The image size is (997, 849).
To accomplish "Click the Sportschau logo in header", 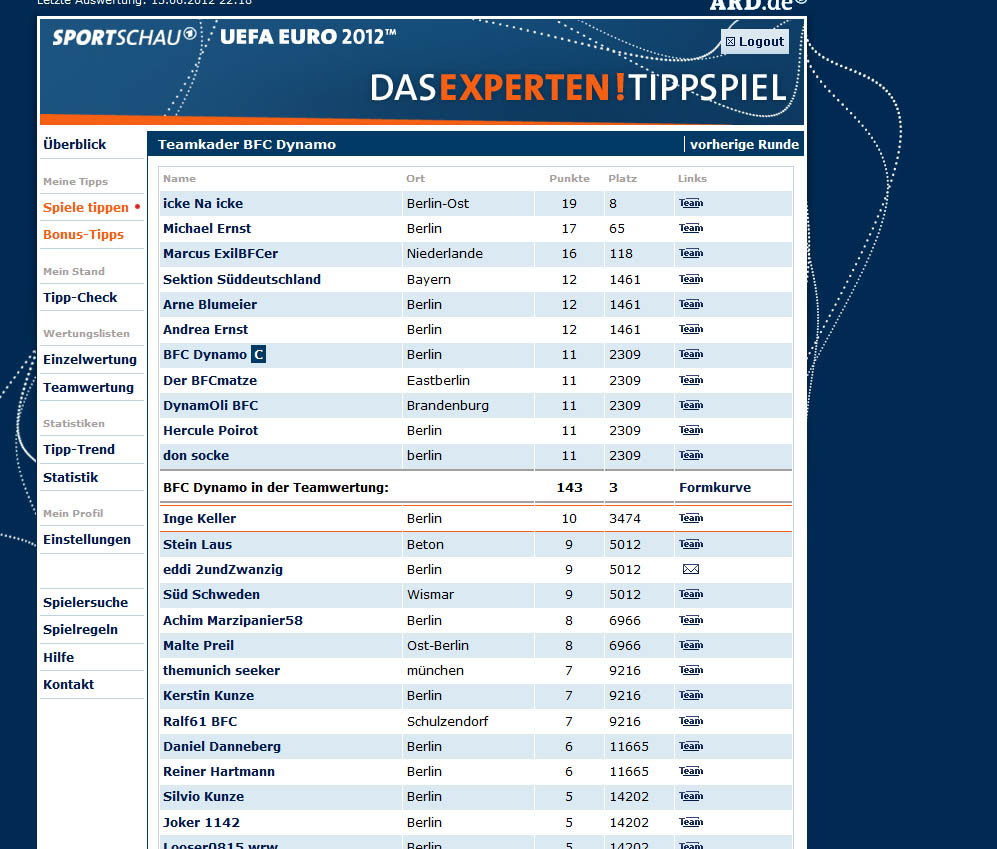I will click(x=123, y=38).
